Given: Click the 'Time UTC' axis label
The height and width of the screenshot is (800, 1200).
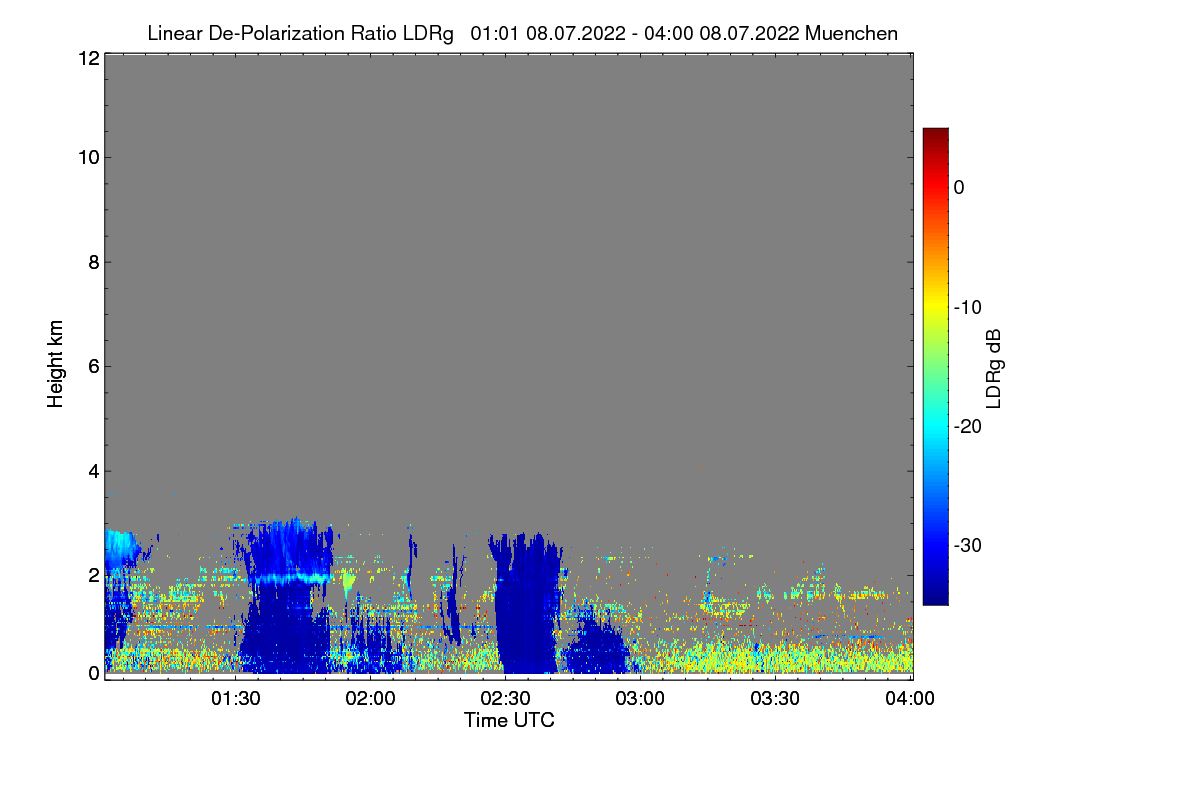Looking at the screenshot, I should point(508,720).
